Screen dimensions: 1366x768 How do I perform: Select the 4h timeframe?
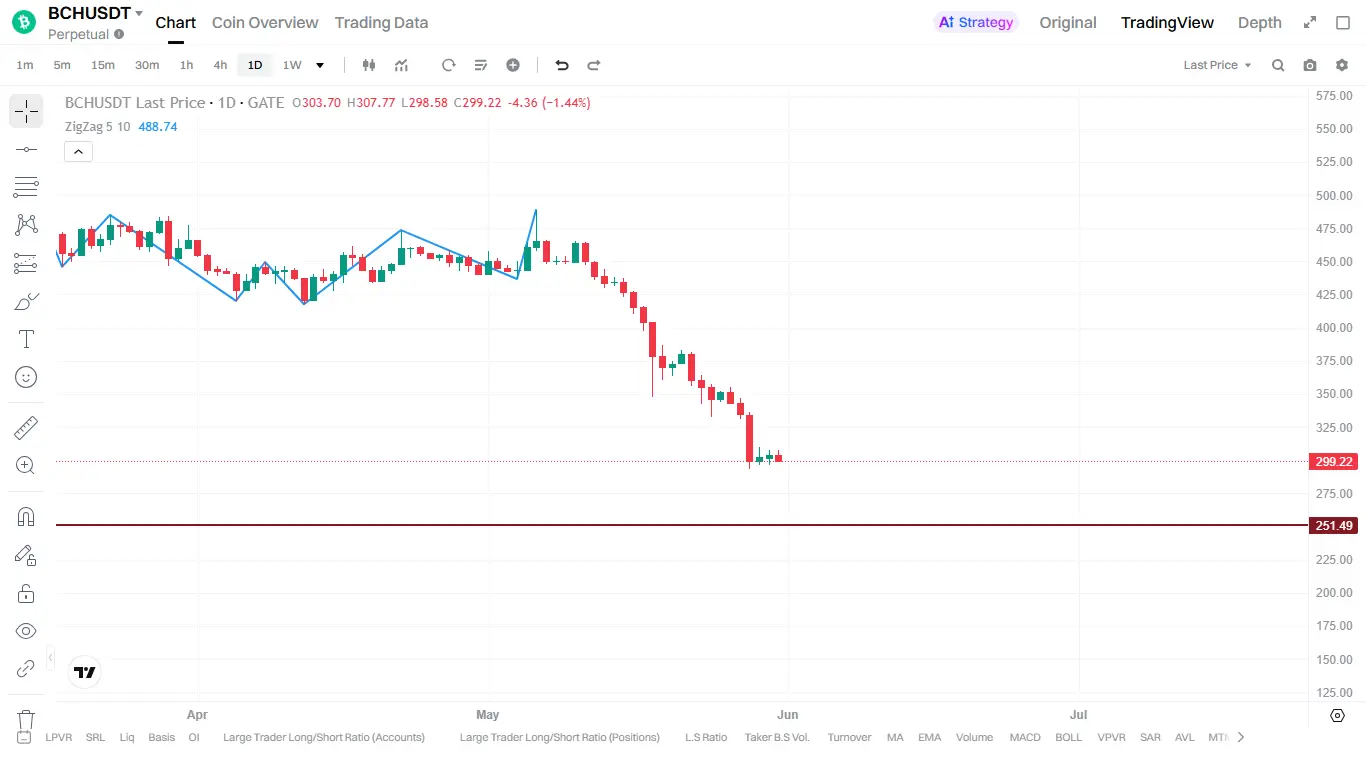pos(220,65)
